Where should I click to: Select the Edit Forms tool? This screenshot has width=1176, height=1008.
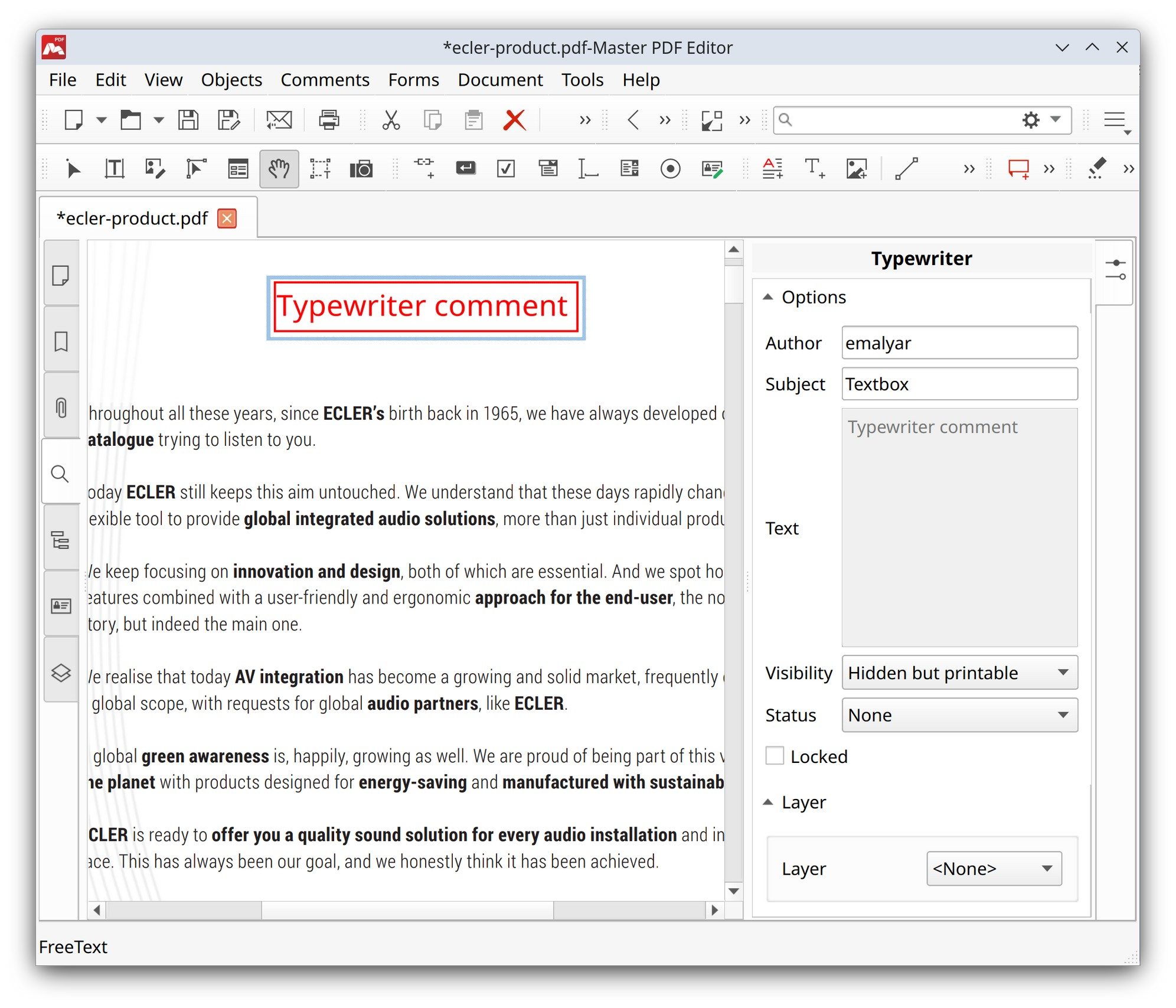click(238, 169)
